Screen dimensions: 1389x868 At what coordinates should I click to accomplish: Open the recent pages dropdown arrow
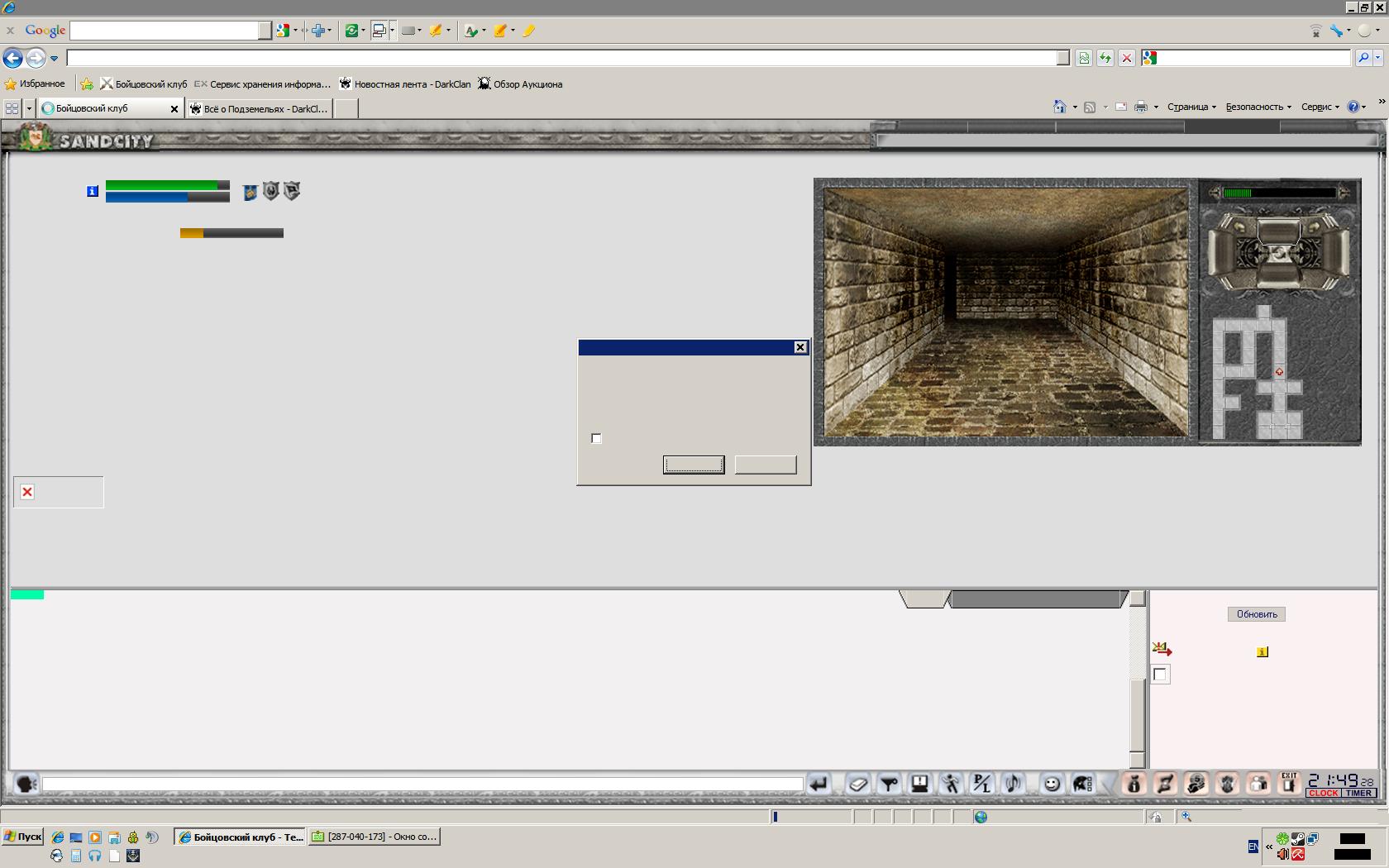(54, 59)
